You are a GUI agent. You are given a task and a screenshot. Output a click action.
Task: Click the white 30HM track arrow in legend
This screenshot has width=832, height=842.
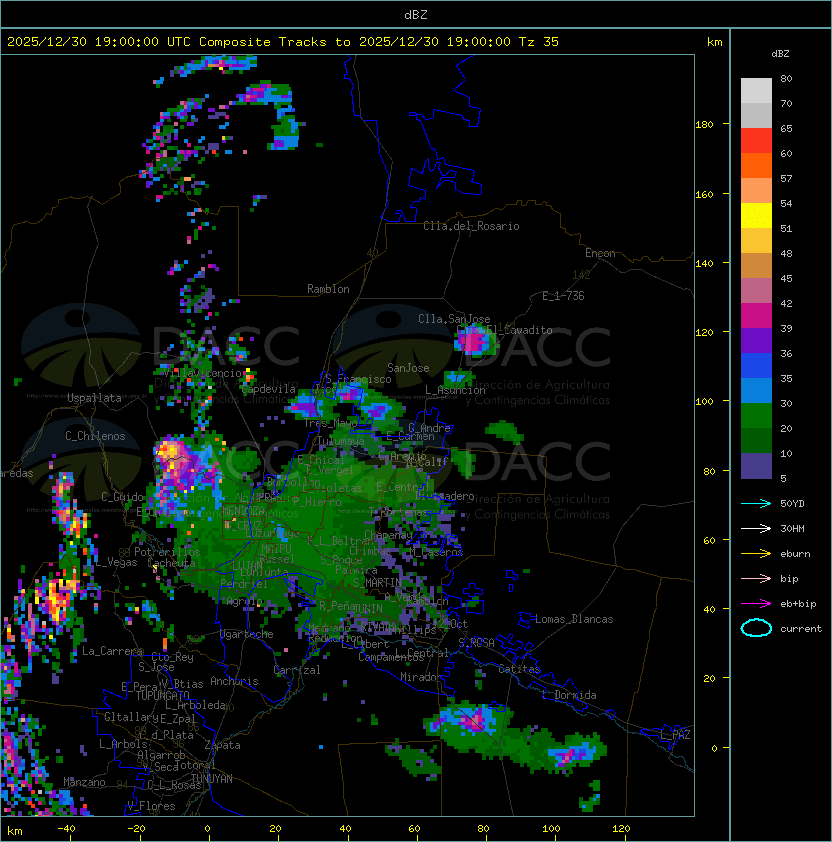756,528
